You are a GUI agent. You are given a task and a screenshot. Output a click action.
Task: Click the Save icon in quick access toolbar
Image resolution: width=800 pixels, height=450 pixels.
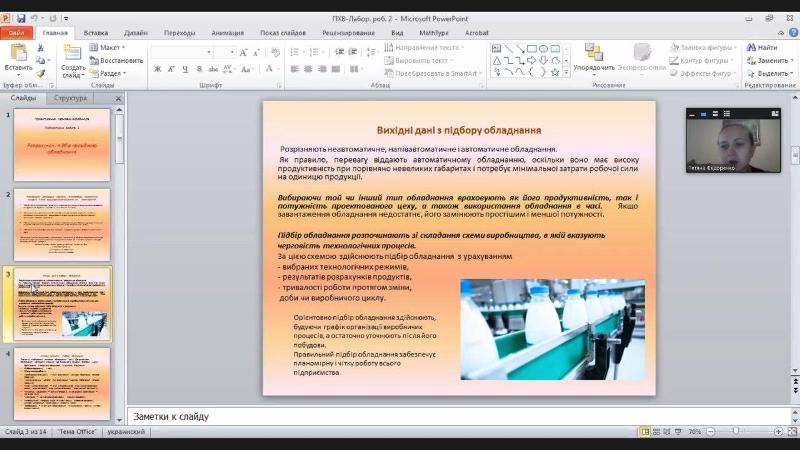[x=21, y=18]
